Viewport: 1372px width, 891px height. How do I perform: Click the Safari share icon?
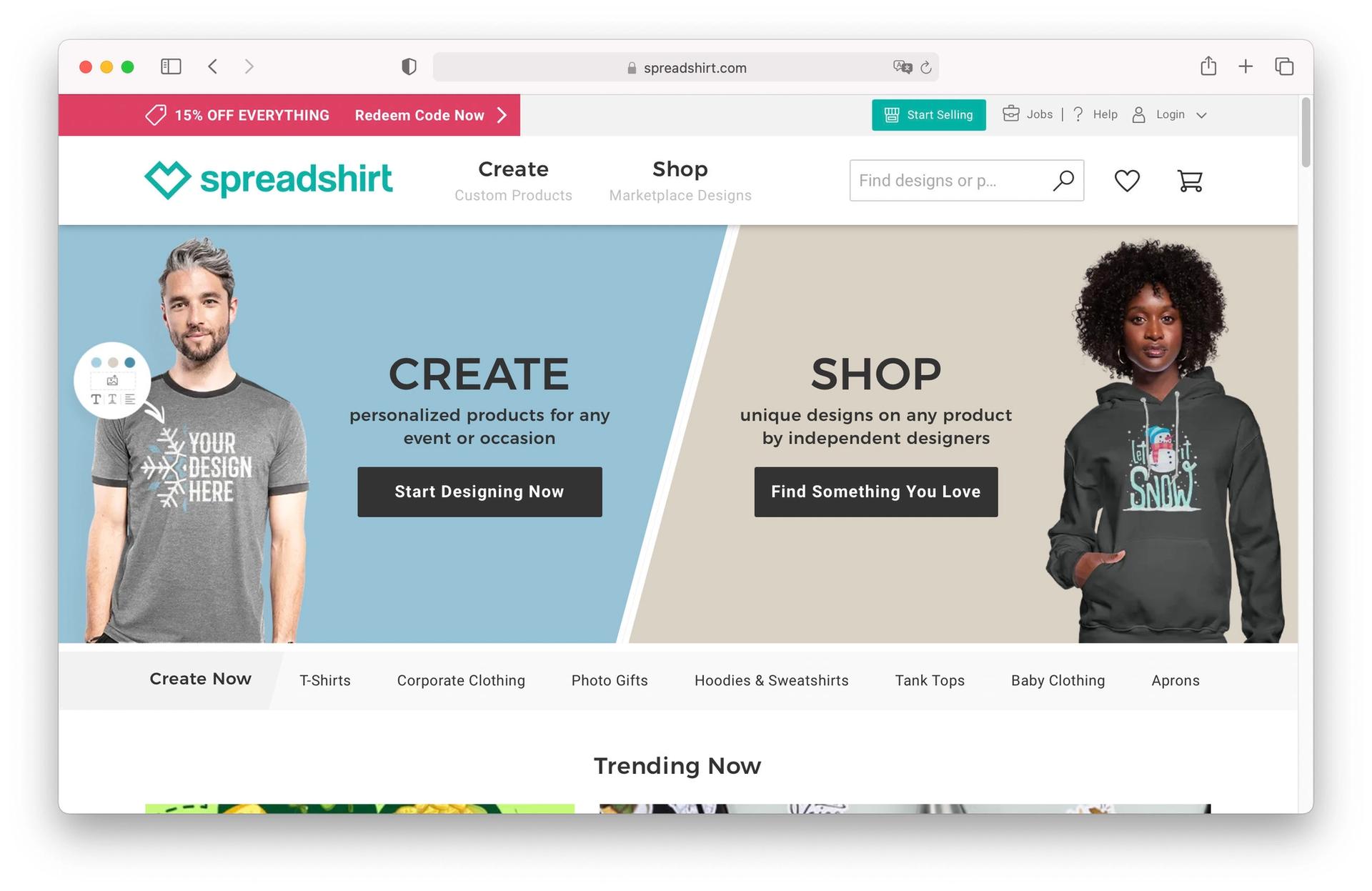pos(1208,66)
